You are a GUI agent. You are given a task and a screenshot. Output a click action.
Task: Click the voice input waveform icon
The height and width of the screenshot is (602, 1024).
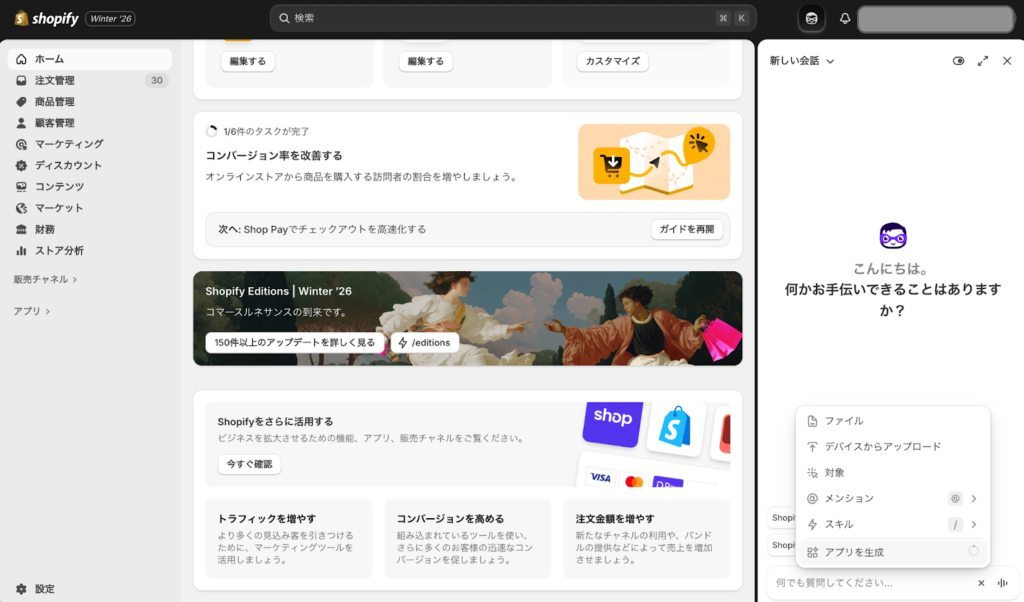point(1002,583)
